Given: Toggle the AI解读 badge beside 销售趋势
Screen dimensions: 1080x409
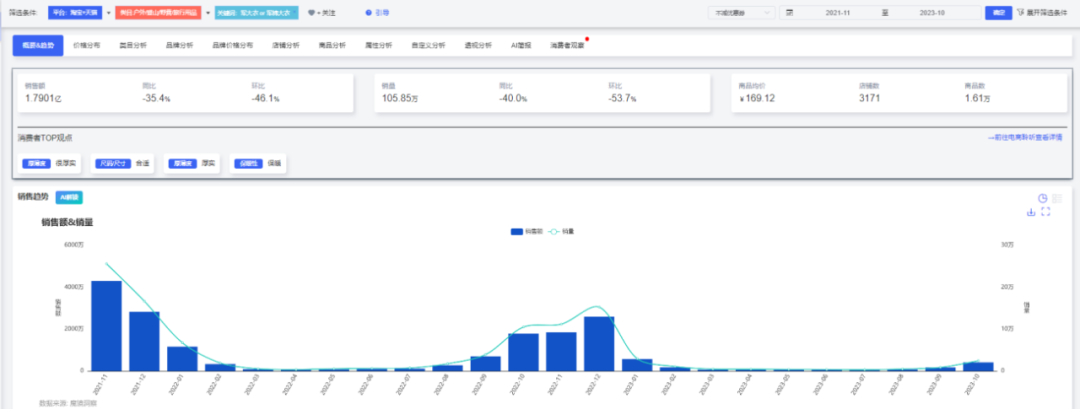Looking at the screenshot, I should tap(69, 197).
